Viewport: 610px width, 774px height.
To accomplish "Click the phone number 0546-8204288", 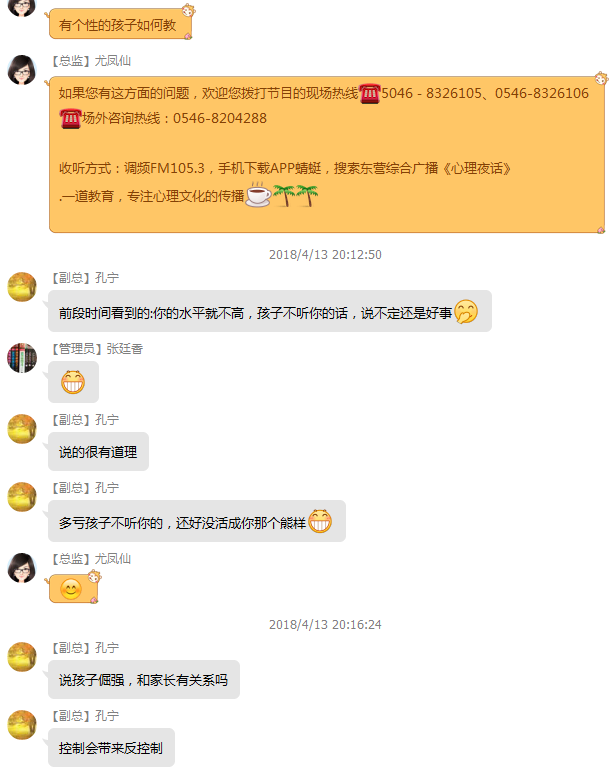I will click(220, 118).
